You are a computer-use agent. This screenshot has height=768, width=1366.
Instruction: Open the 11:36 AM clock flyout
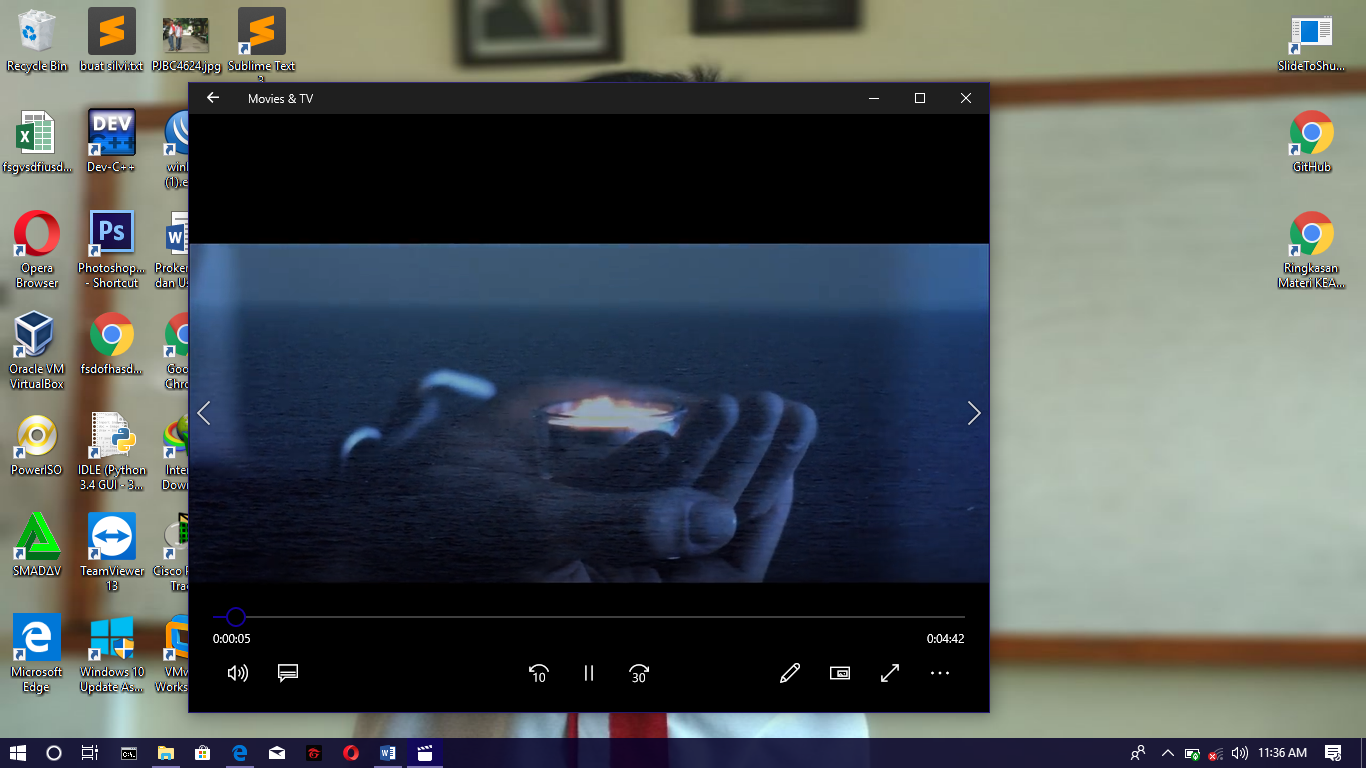tap(1283, 753)
